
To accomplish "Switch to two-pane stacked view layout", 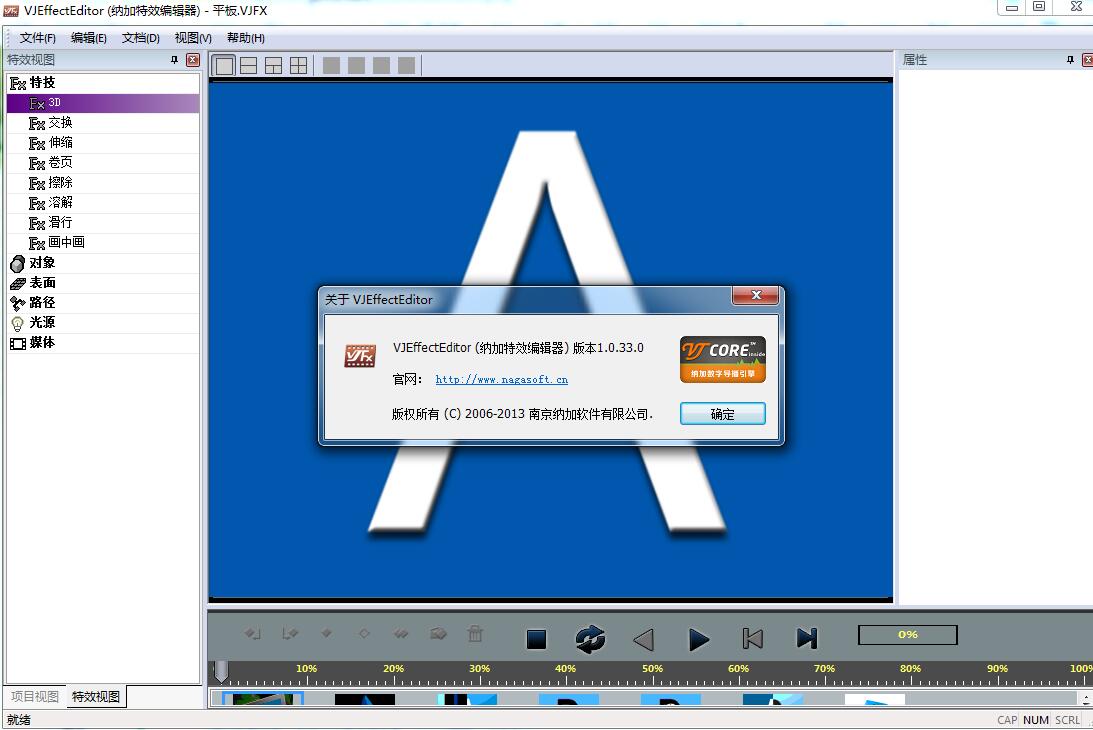I will (248, 66).
